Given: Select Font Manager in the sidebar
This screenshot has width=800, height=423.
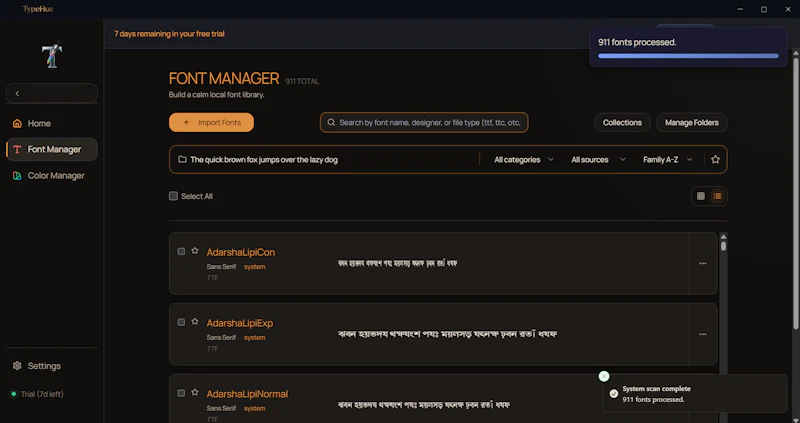Looking at the screenshot, I should tap(52, 150).
